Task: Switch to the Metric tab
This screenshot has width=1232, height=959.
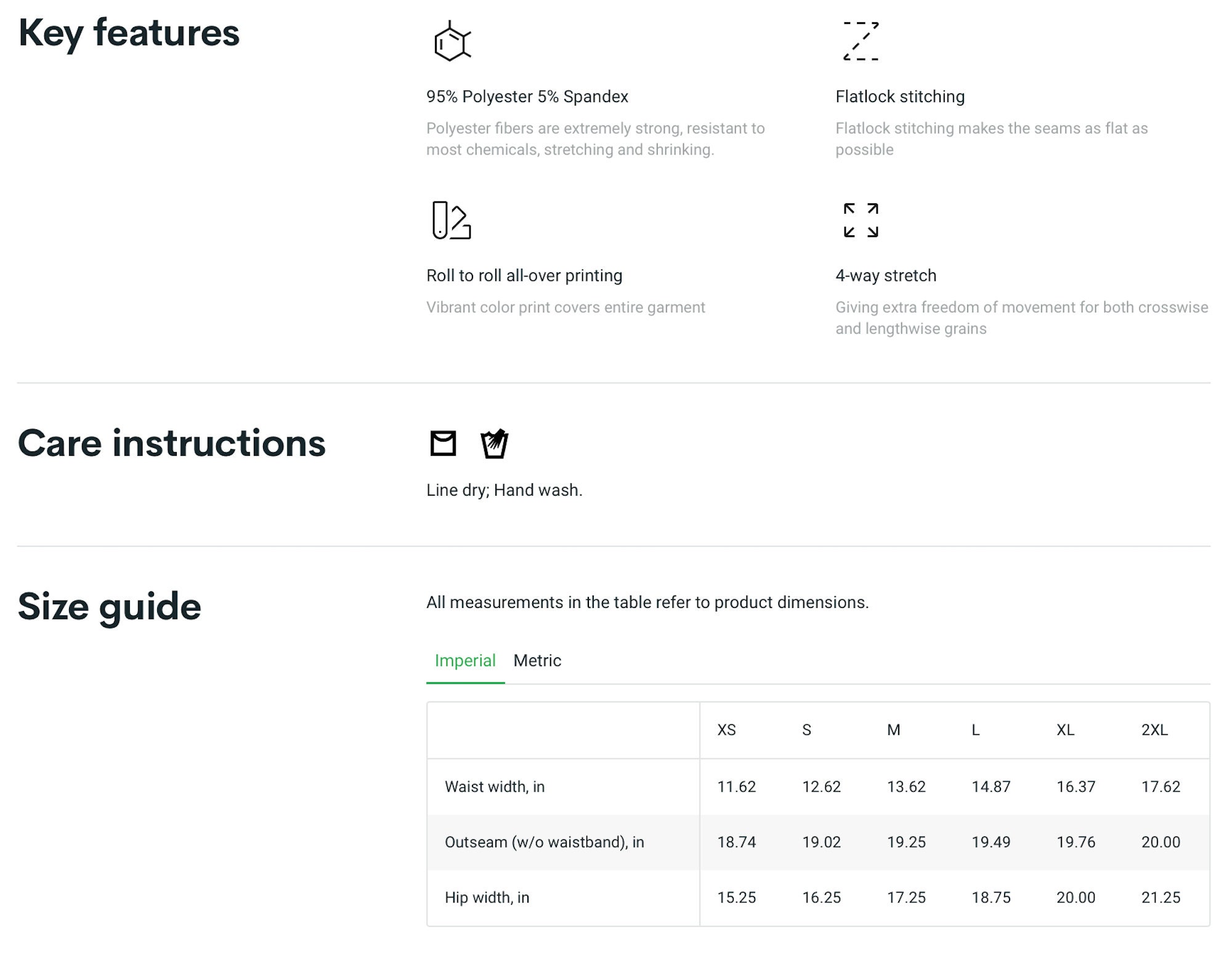Action: [537, 660]
